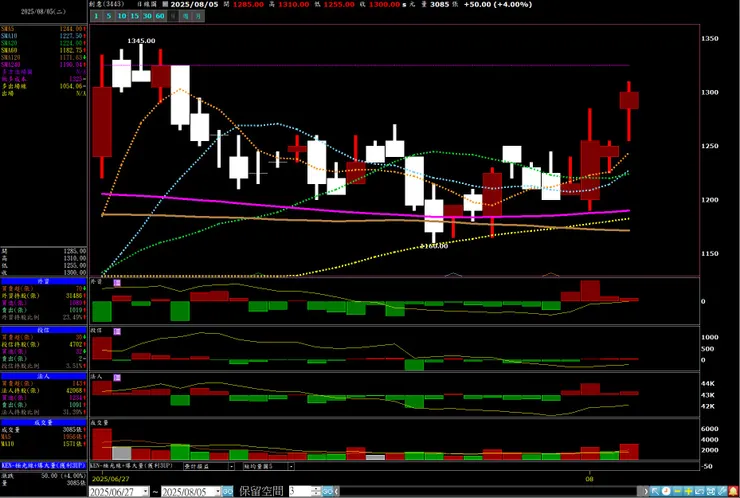Viewport: 740px width, 498px height.
Task: Open dropdown left of 短均量圖5 in indicator bar
Action: [231, 466]
